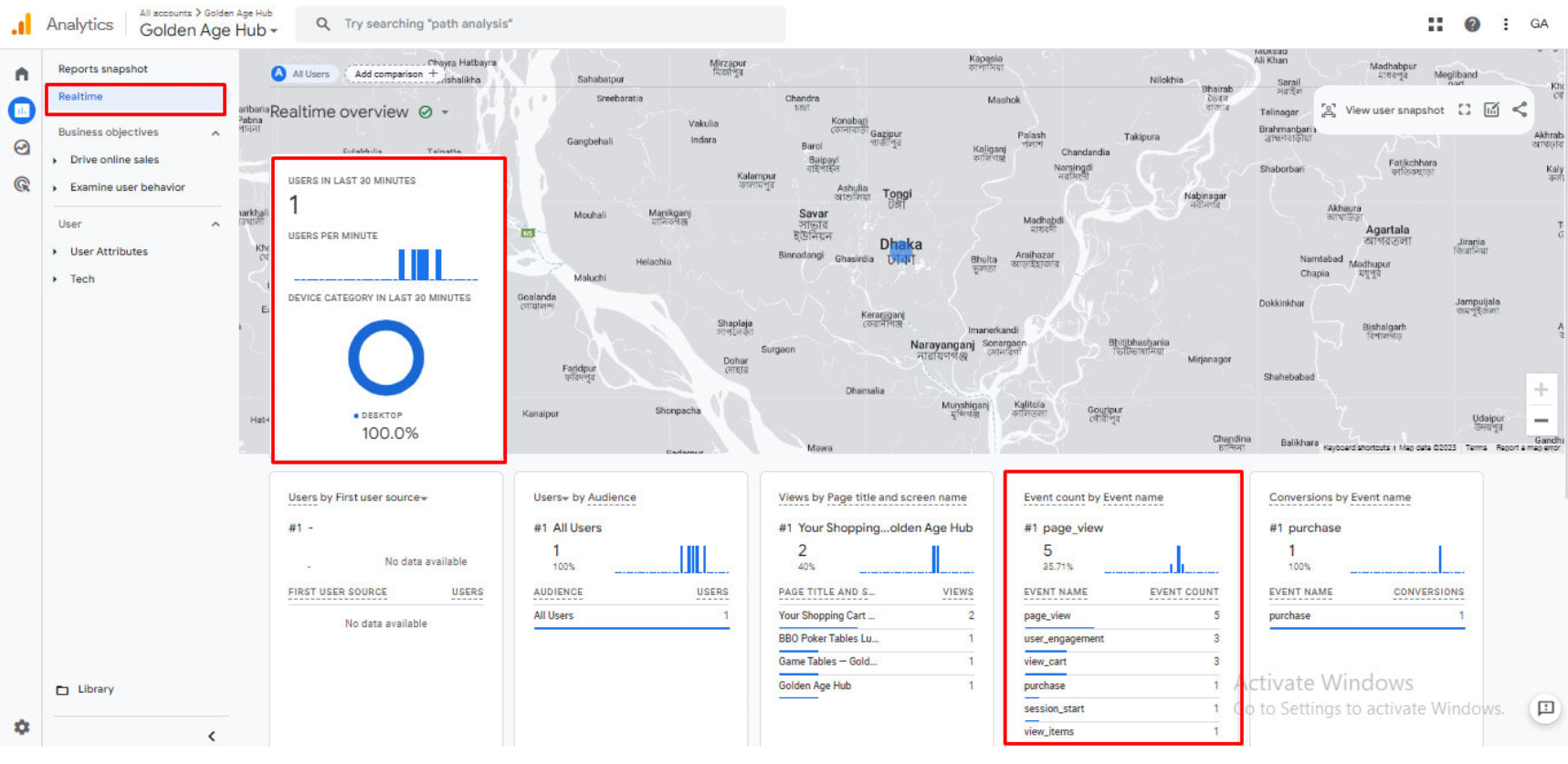Click the Google apps grid icon

[x=1436, y=25]
